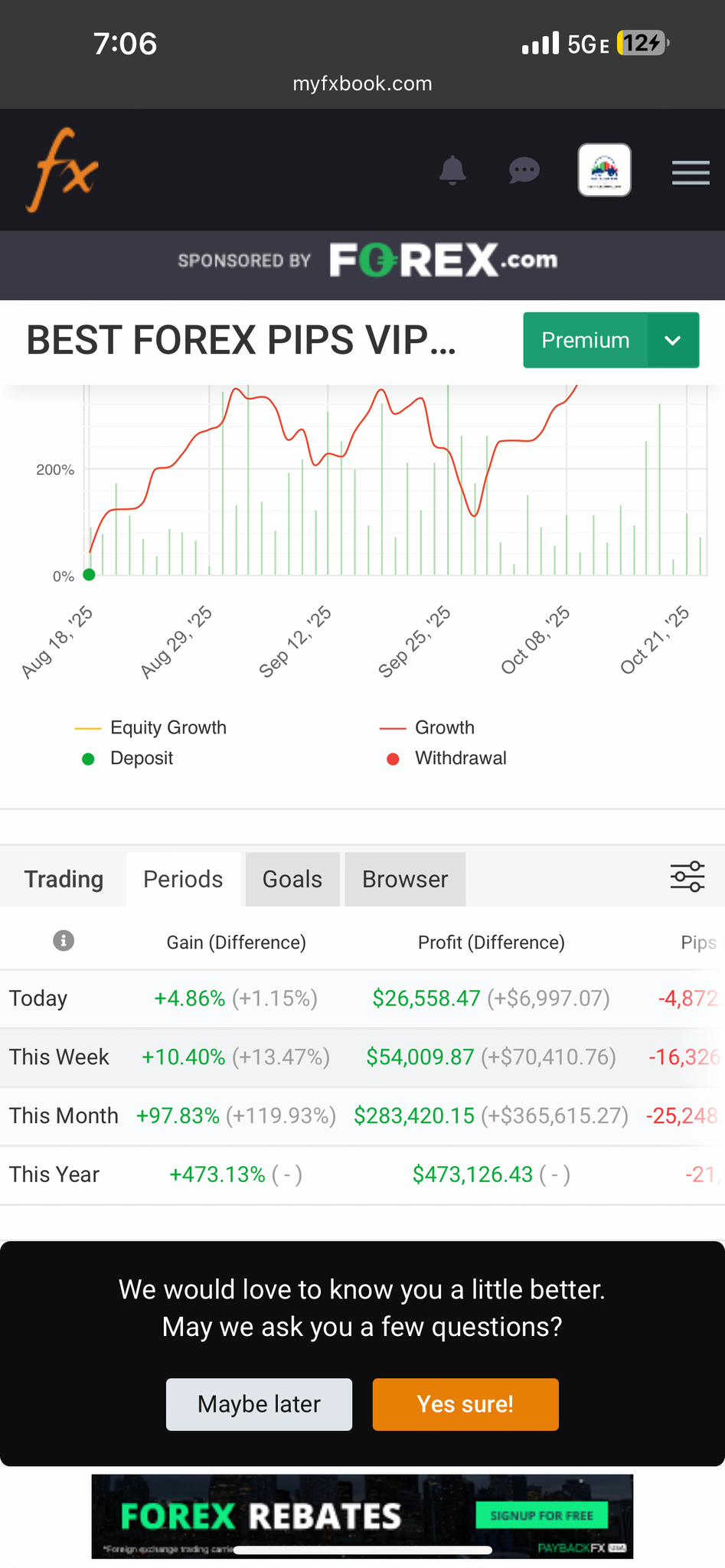
Task: Switch to the Browser tab
Action: click(405, 879)
